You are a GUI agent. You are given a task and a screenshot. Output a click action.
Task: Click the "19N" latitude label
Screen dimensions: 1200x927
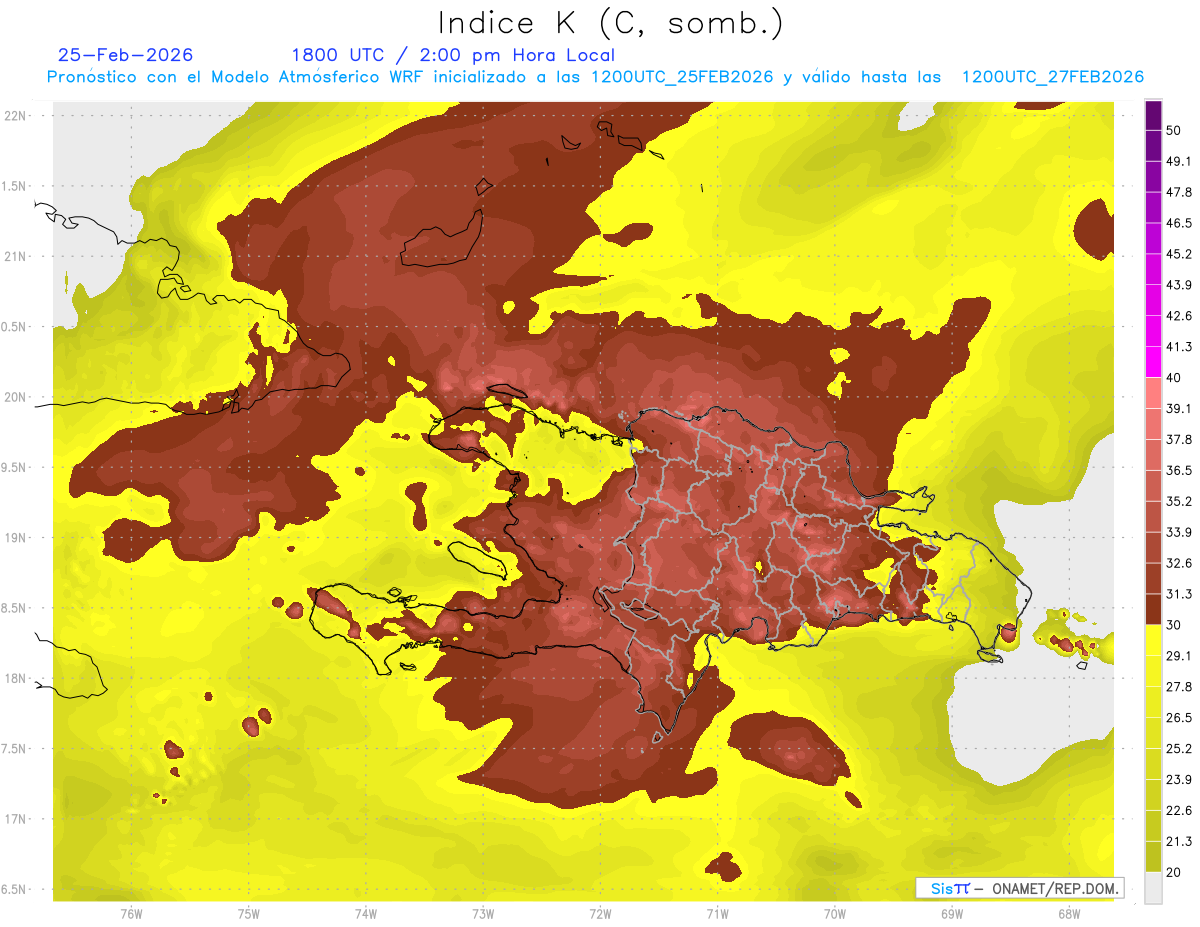15,538
